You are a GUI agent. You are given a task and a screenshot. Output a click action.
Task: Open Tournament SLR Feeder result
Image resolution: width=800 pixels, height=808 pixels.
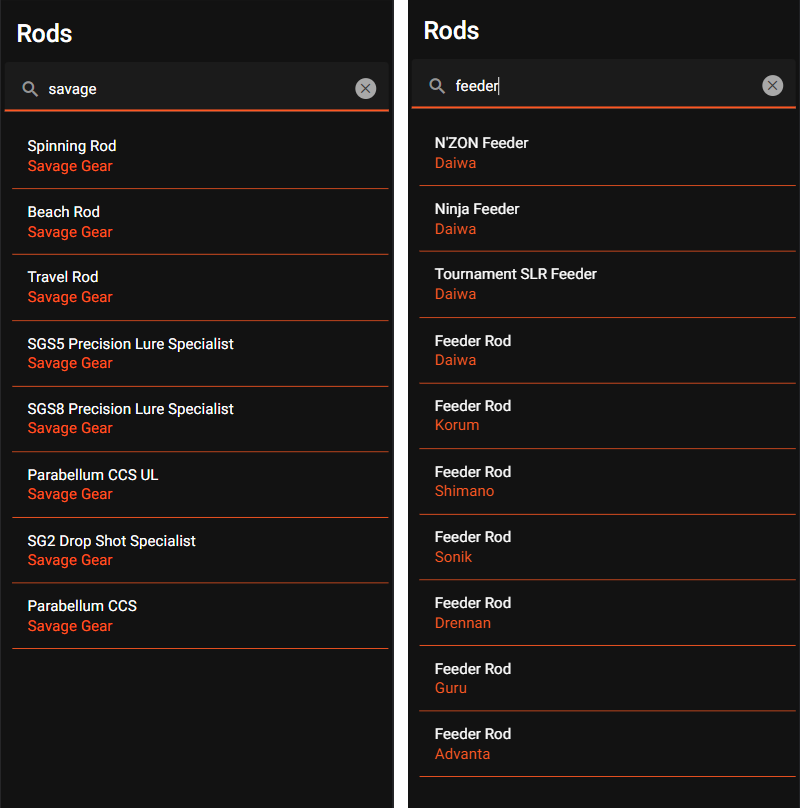(x=607, y=284)
